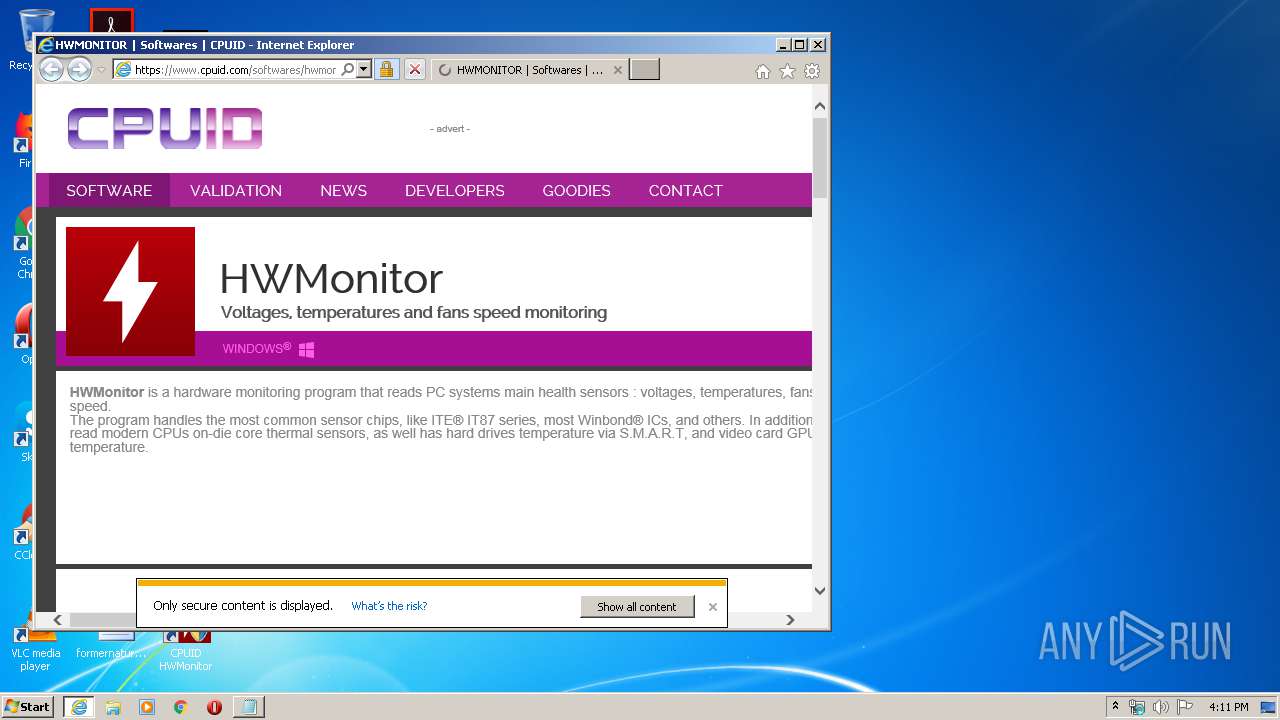Screen dimensions: 1280x720
Task: Expand the address bar autocomplete dropdown
Action: 364,70
